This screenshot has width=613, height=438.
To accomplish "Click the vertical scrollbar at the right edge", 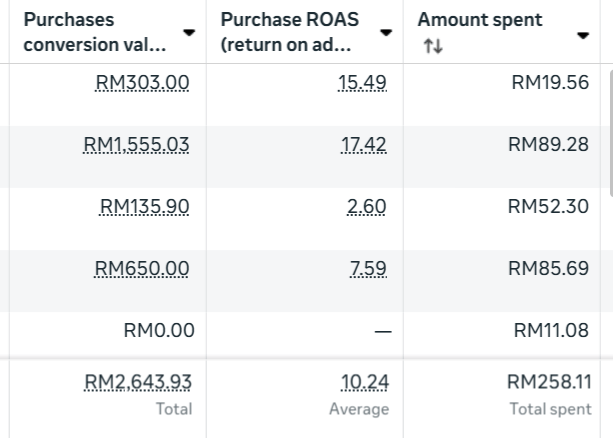I will click(609, 130).
